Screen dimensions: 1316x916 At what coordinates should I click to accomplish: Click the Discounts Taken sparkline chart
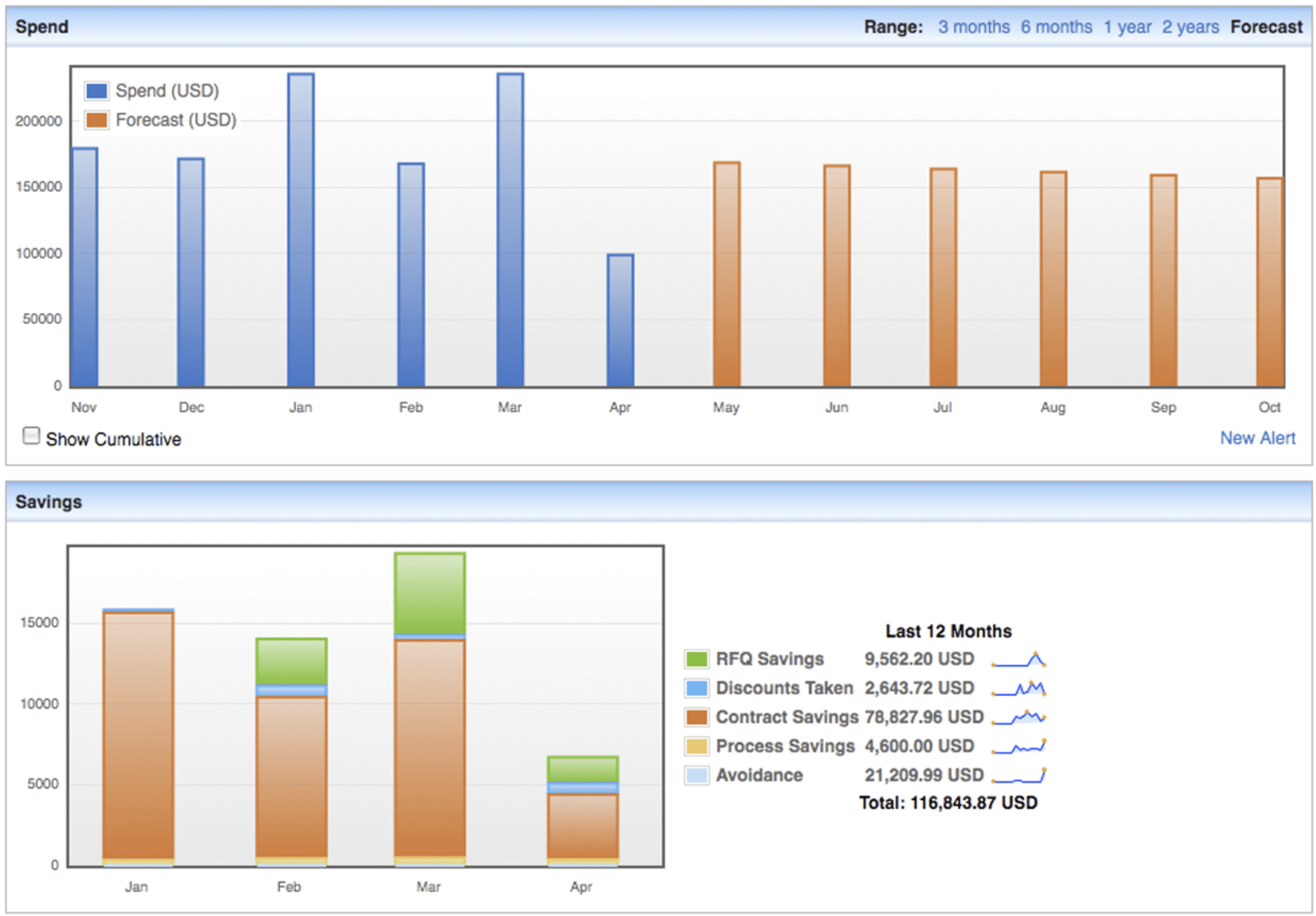(1019, 688)
